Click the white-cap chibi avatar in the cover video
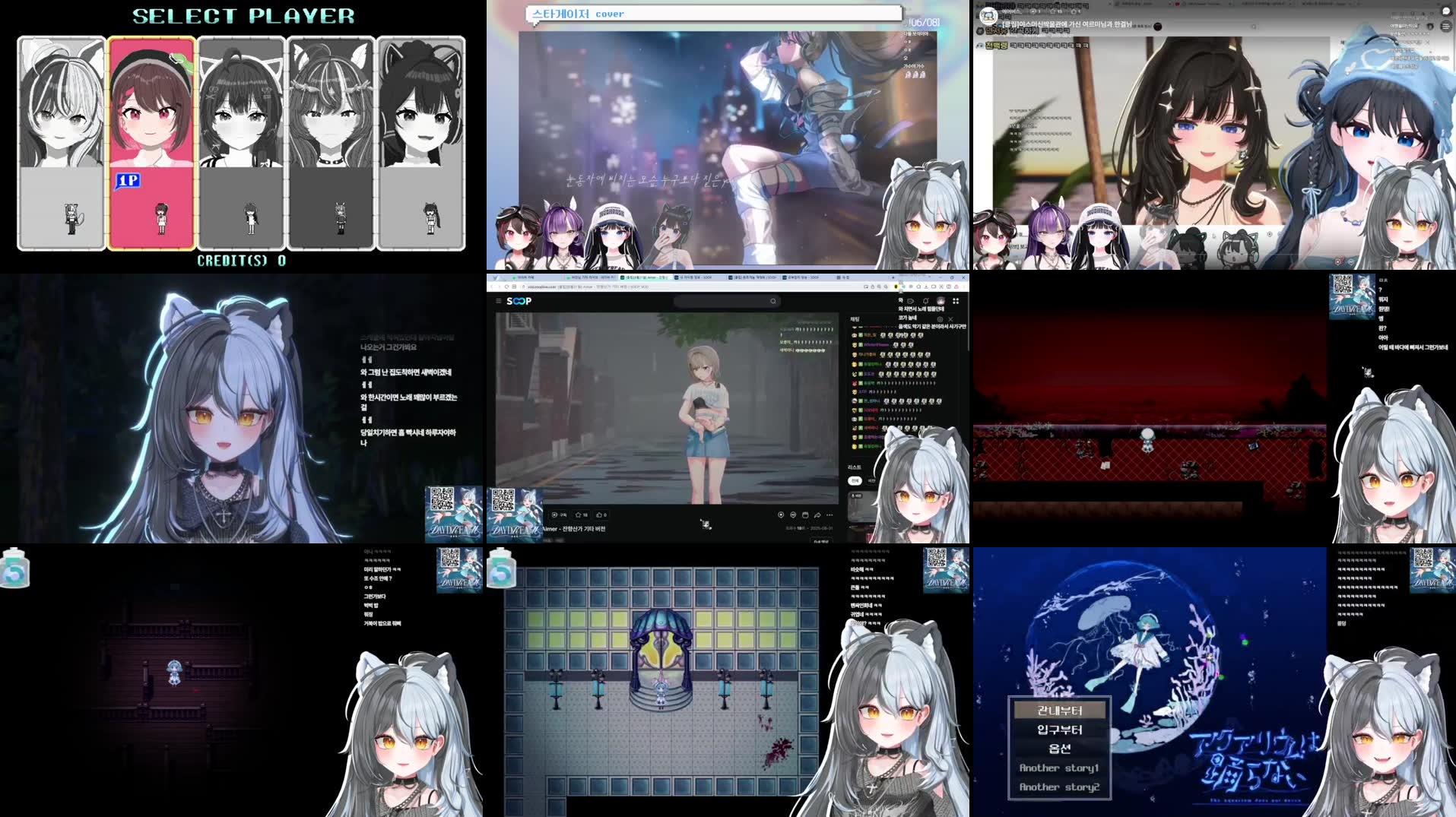Viewport: 1456px width, 817px height. [612, 236]
